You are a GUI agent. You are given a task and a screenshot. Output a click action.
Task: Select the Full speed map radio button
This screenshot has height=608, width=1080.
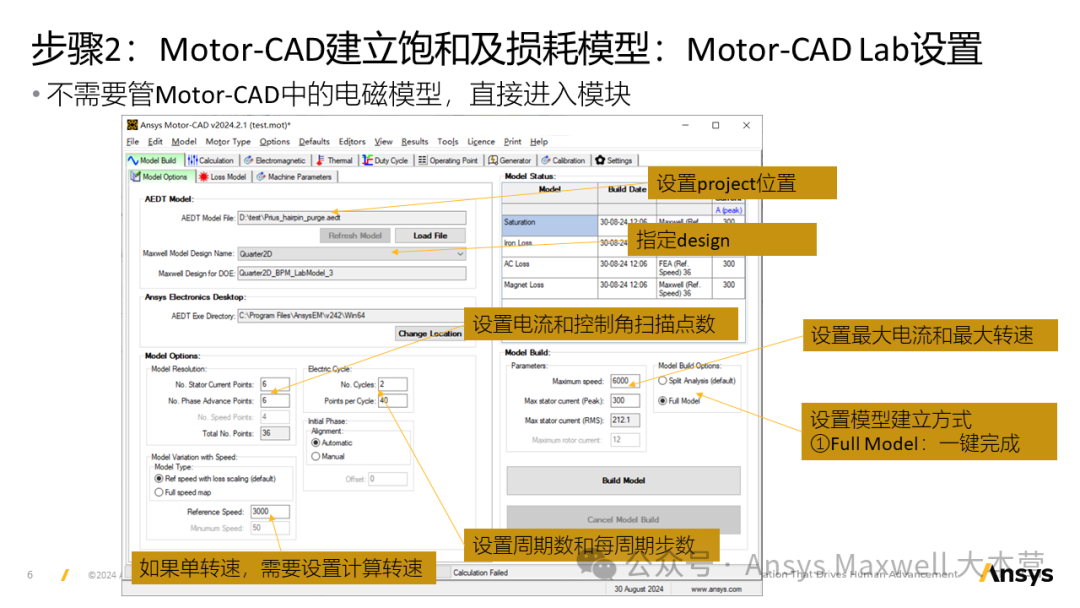159,492
